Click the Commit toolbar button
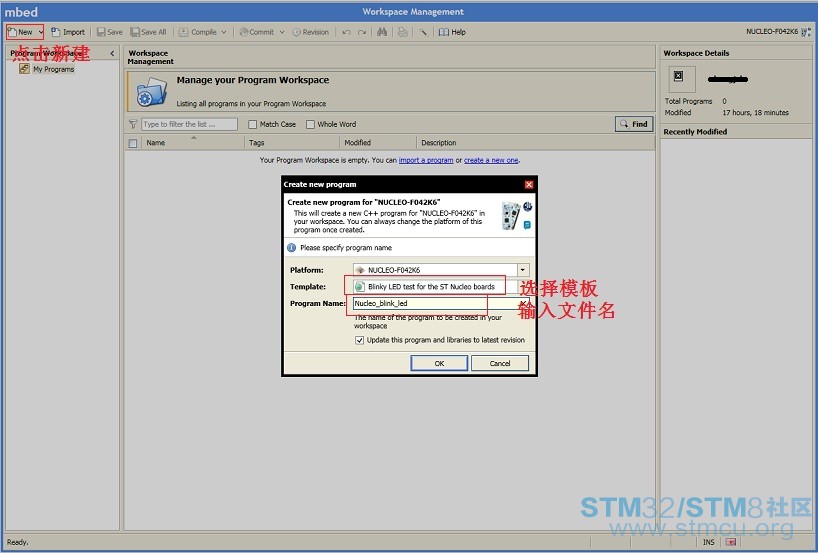818x553 pixels. pos(256,32)
